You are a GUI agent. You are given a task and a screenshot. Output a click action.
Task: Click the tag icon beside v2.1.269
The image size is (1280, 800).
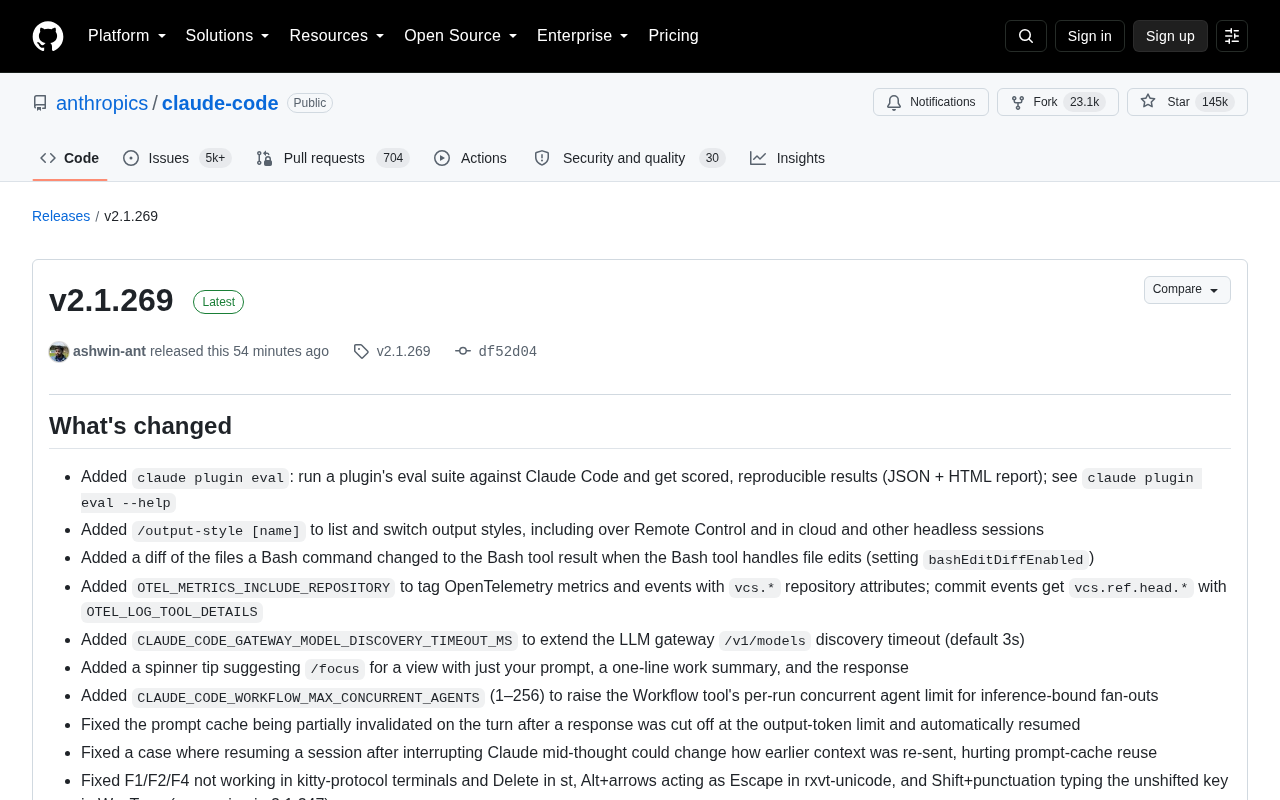[361, 351]
